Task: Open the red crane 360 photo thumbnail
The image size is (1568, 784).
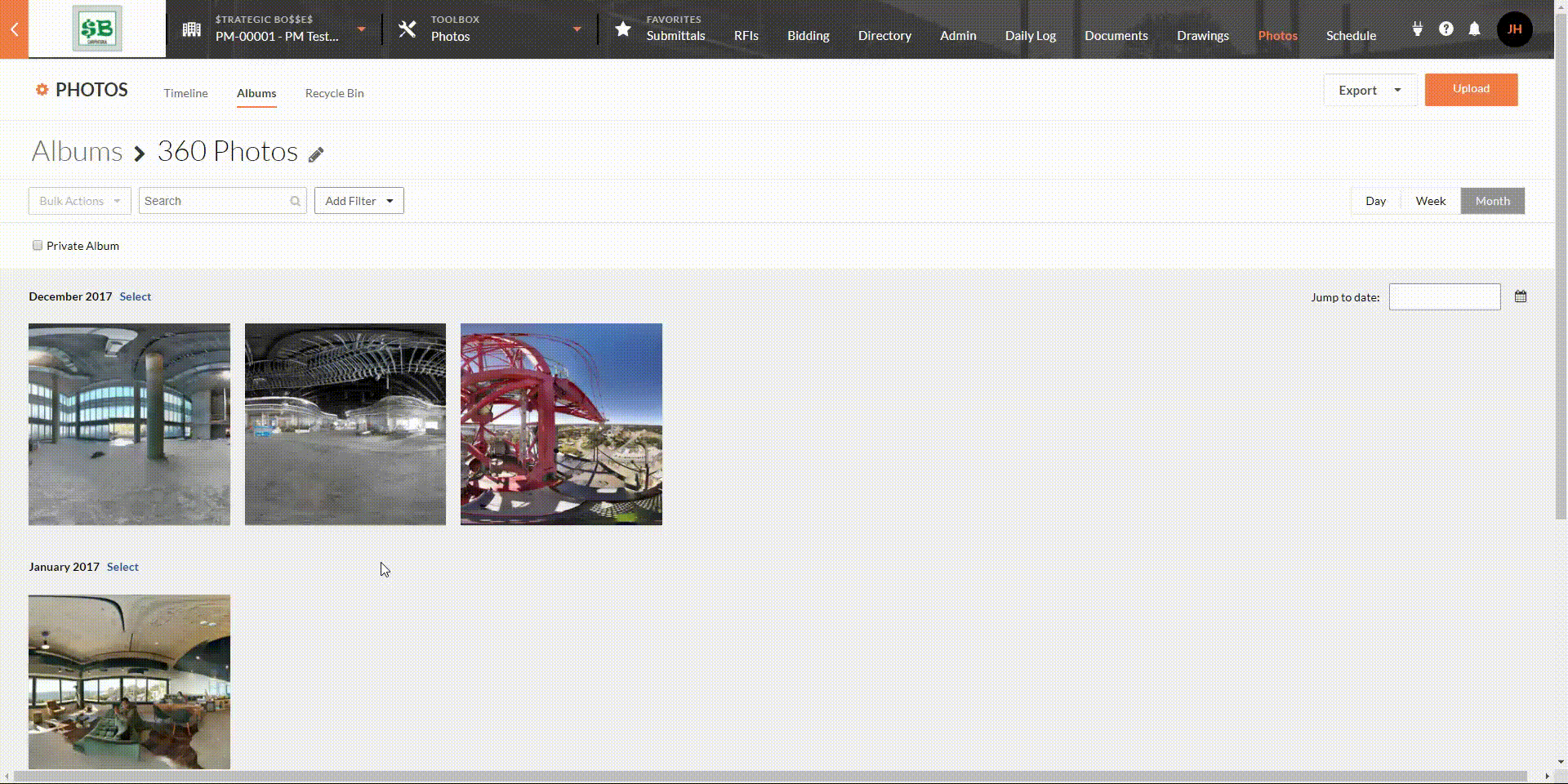Action: click(561, 424)
